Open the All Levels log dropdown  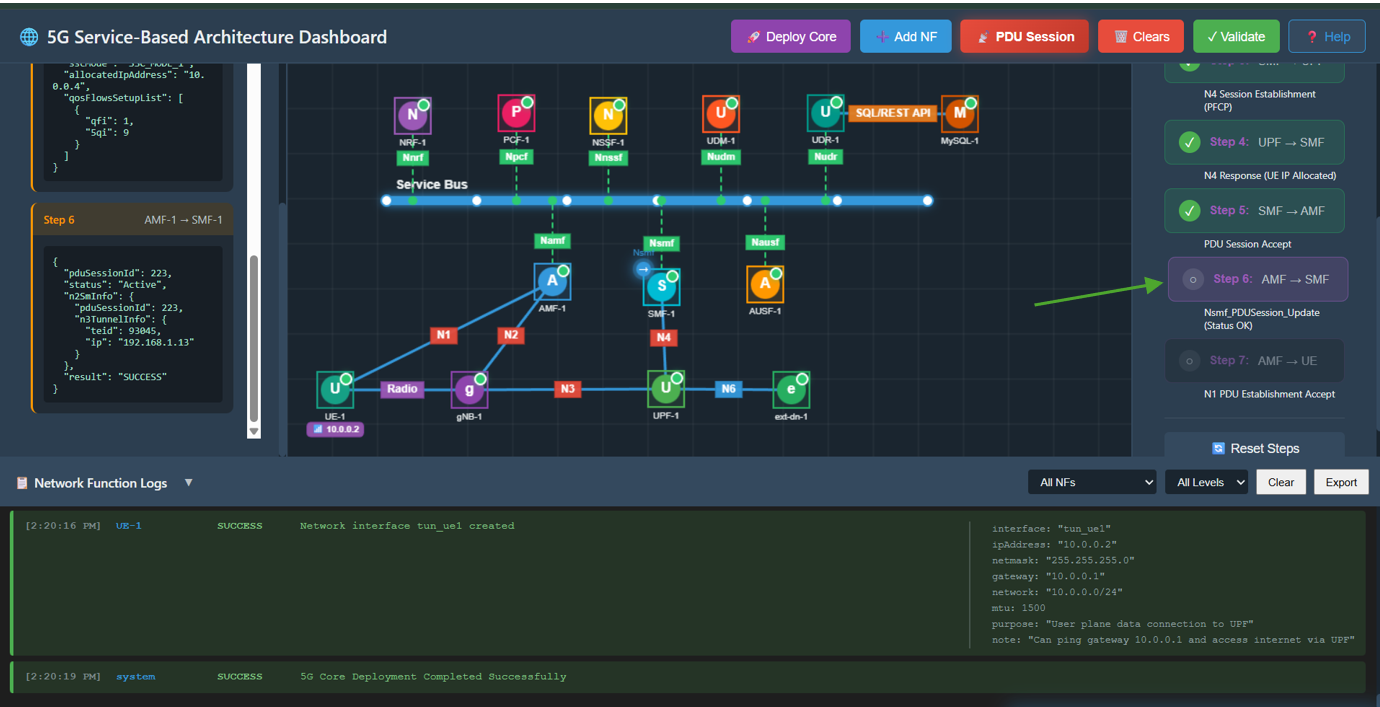click(1206, 482)
